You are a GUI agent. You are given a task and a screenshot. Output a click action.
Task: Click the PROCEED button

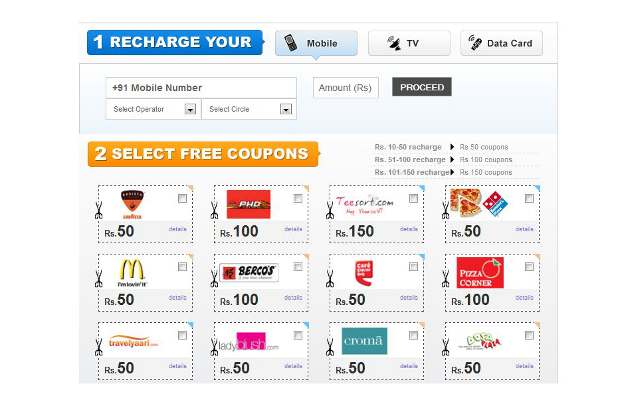tap(422, 87)
